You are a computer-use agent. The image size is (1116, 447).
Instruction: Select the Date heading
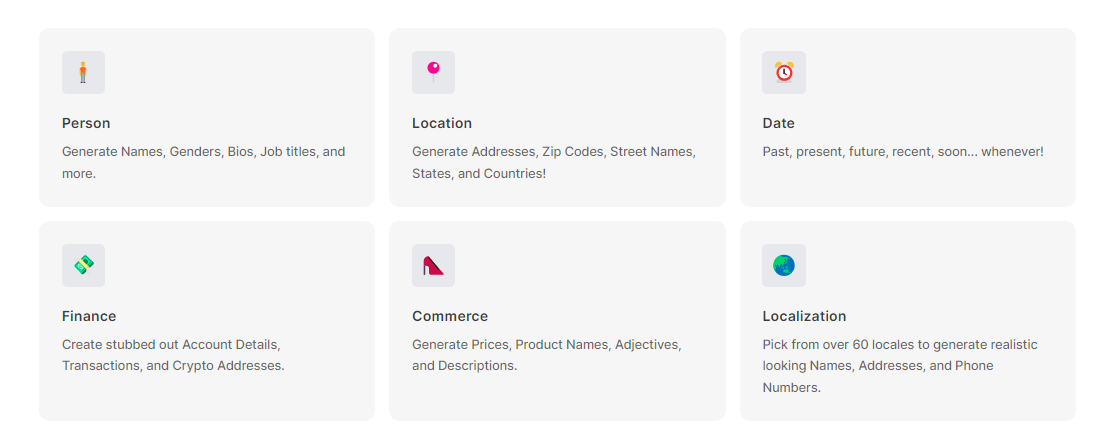tap(779, 123)
